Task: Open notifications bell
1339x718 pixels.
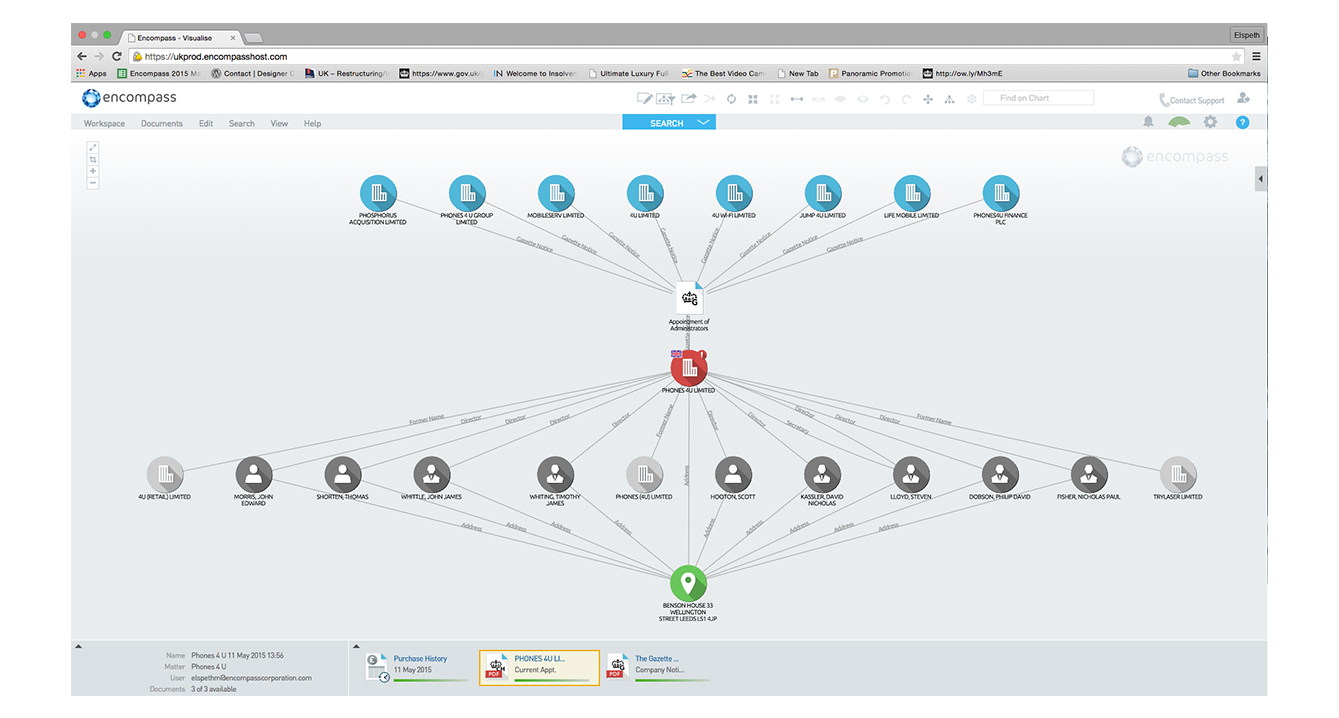Action: [1148, 122]
